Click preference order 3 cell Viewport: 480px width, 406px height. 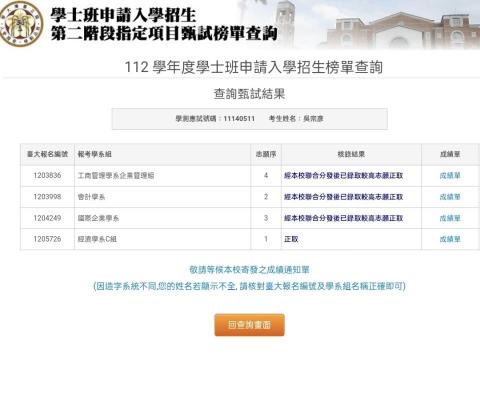pyautogui.click(x=266, y=218)
